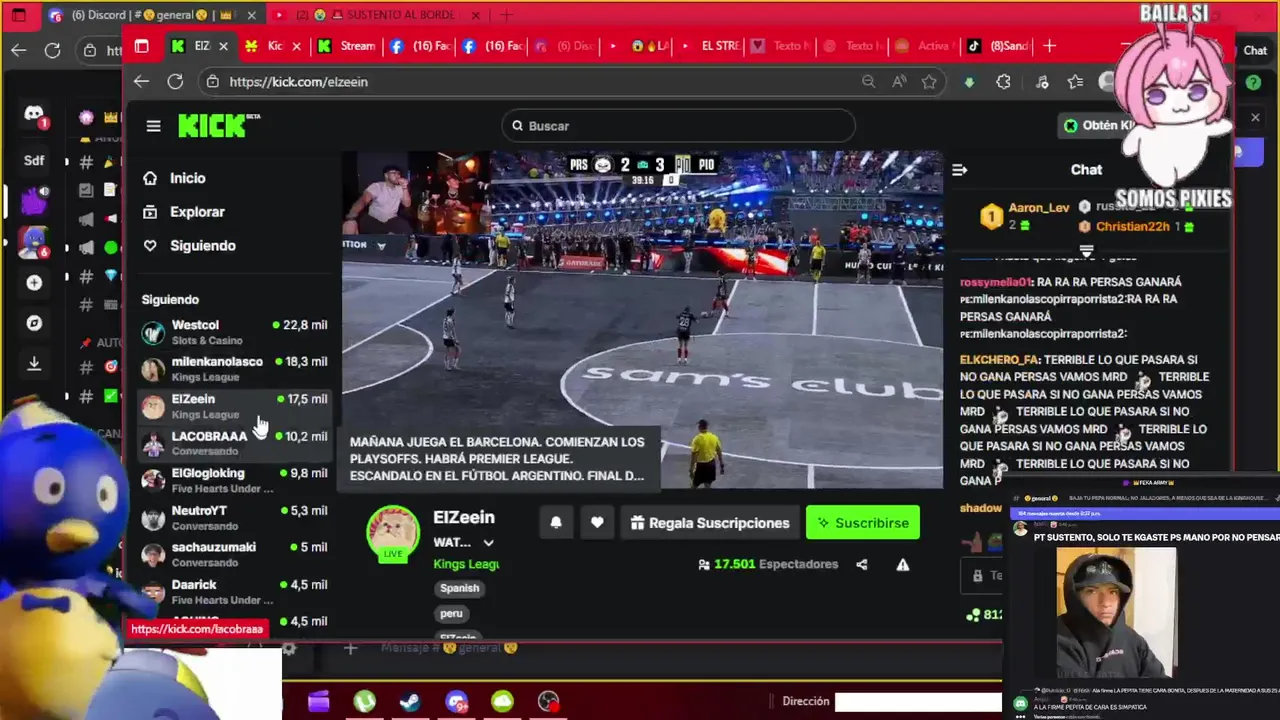Click the ElZeein channel avatar
This screenshot has height=720, width=1280.
(x=393, y=533)
